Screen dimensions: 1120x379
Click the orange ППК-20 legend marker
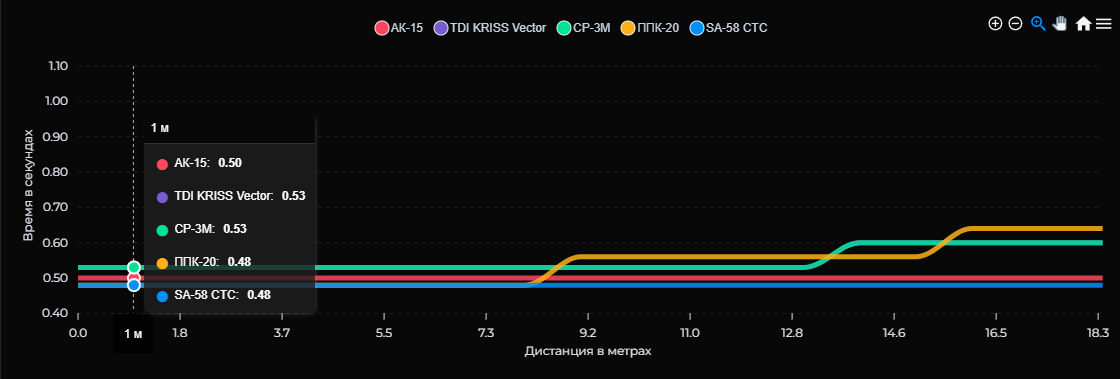pos(627,29)
